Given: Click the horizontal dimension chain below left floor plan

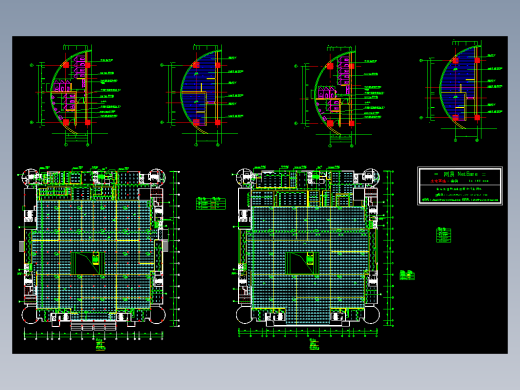Looking at the screenshot, I should (x=94, y=335).
